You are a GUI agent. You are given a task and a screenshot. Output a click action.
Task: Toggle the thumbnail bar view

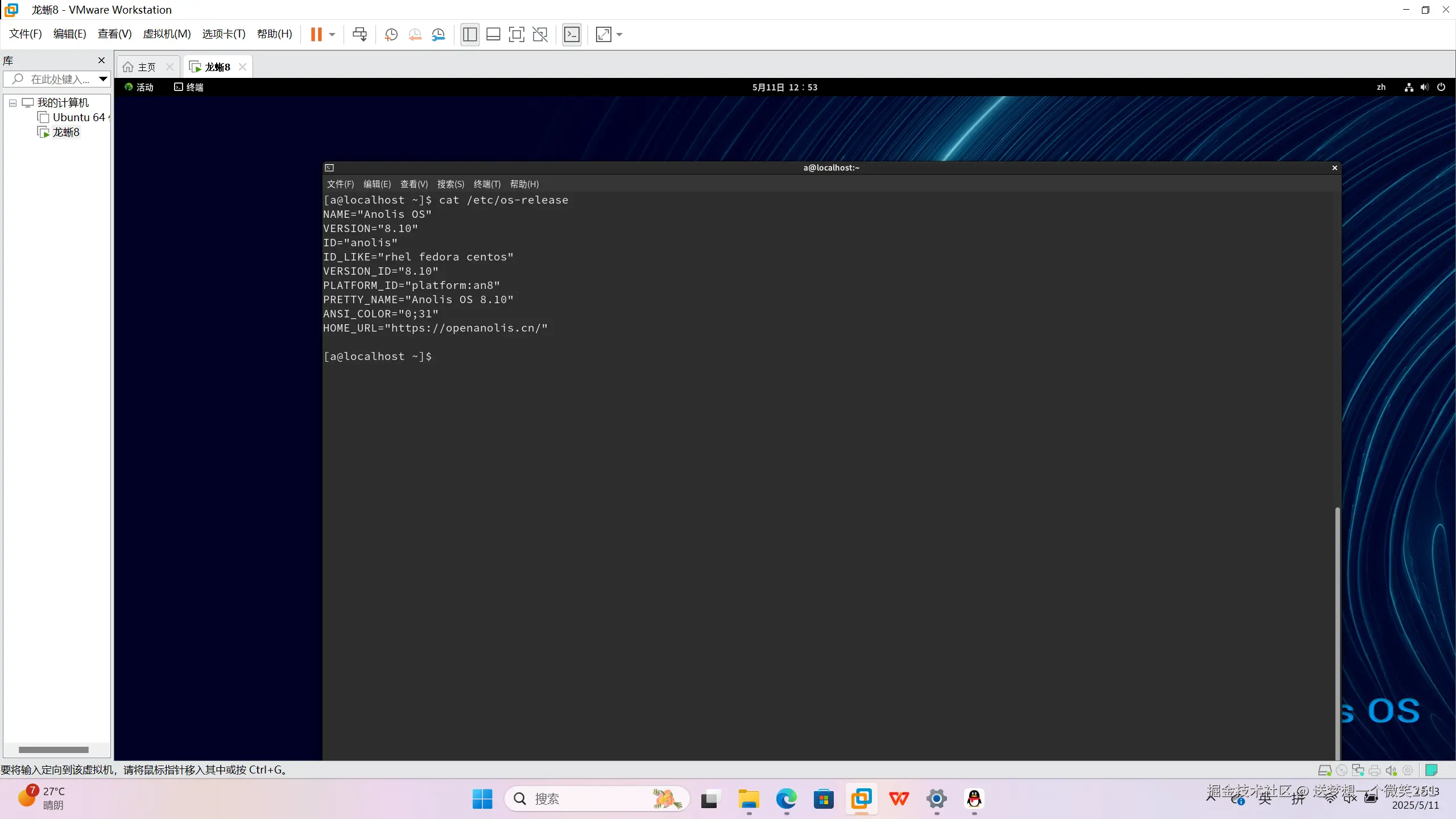click(x=493, y=35)
